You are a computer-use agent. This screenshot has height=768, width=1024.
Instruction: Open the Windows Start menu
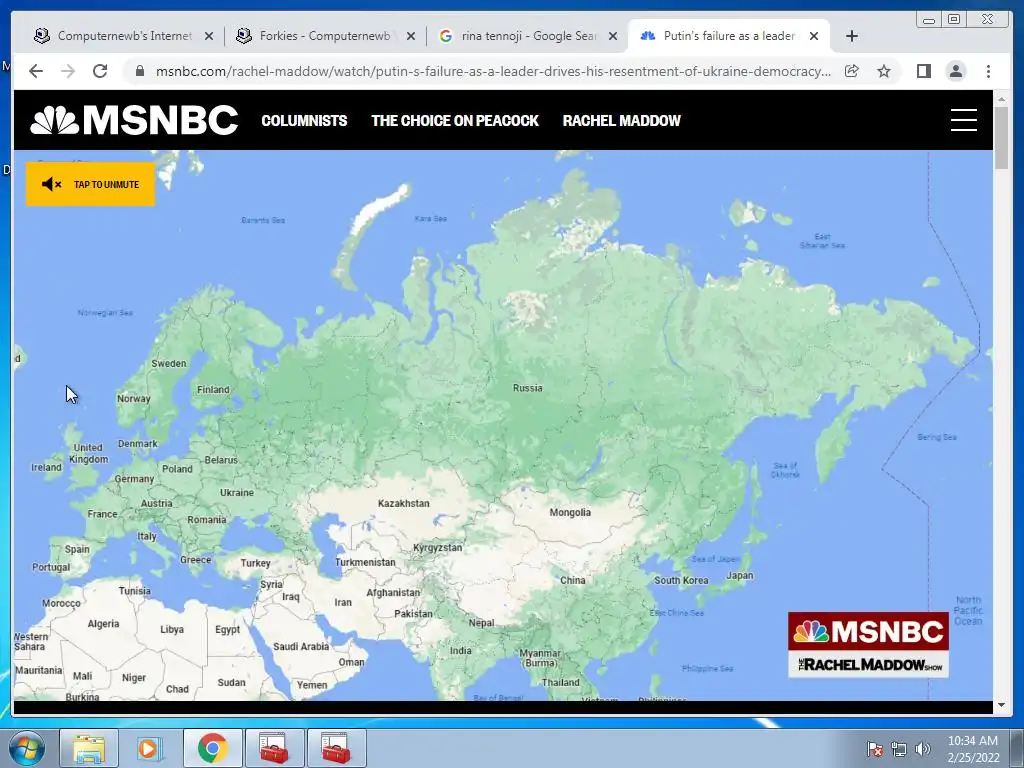tap(26, 748)
